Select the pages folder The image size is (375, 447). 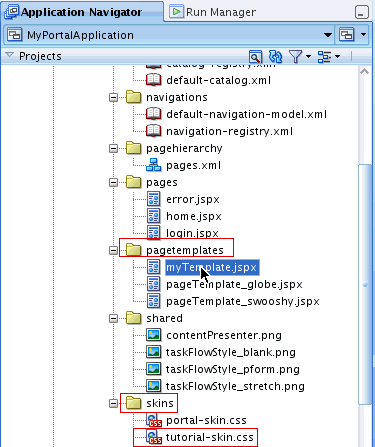(162, 183)
